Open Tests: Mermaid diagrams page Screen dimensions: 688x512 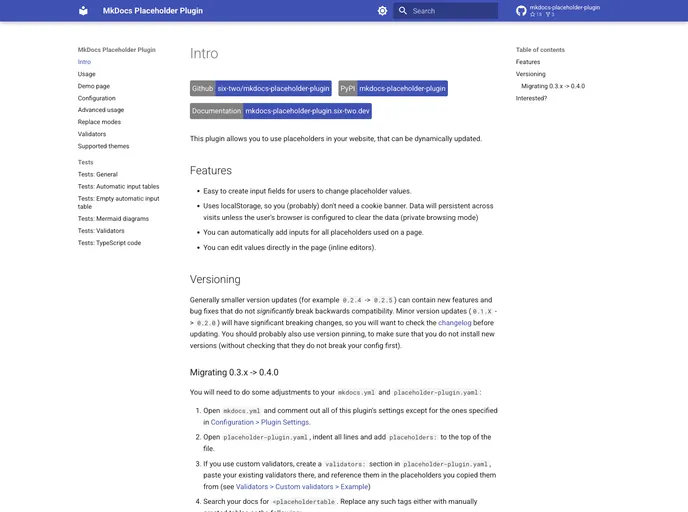[x=113, y=218]
